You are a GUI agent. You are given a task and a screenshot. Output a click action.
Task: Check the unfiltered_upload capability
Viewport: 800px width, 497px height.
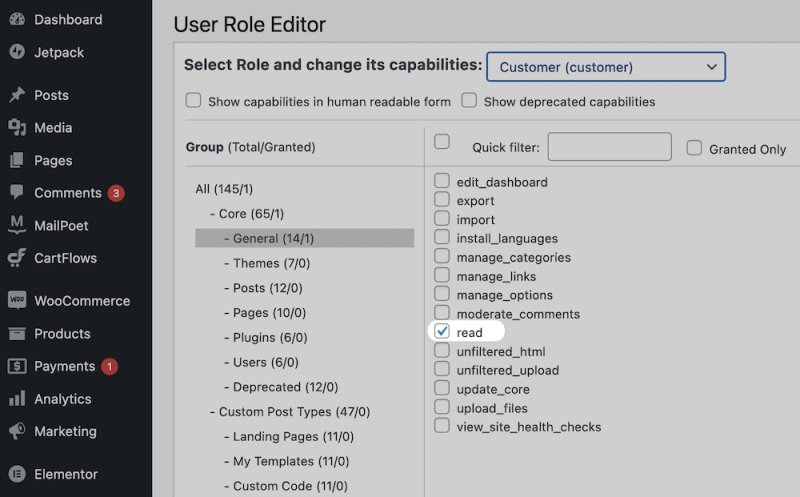(x=442, y=368)
